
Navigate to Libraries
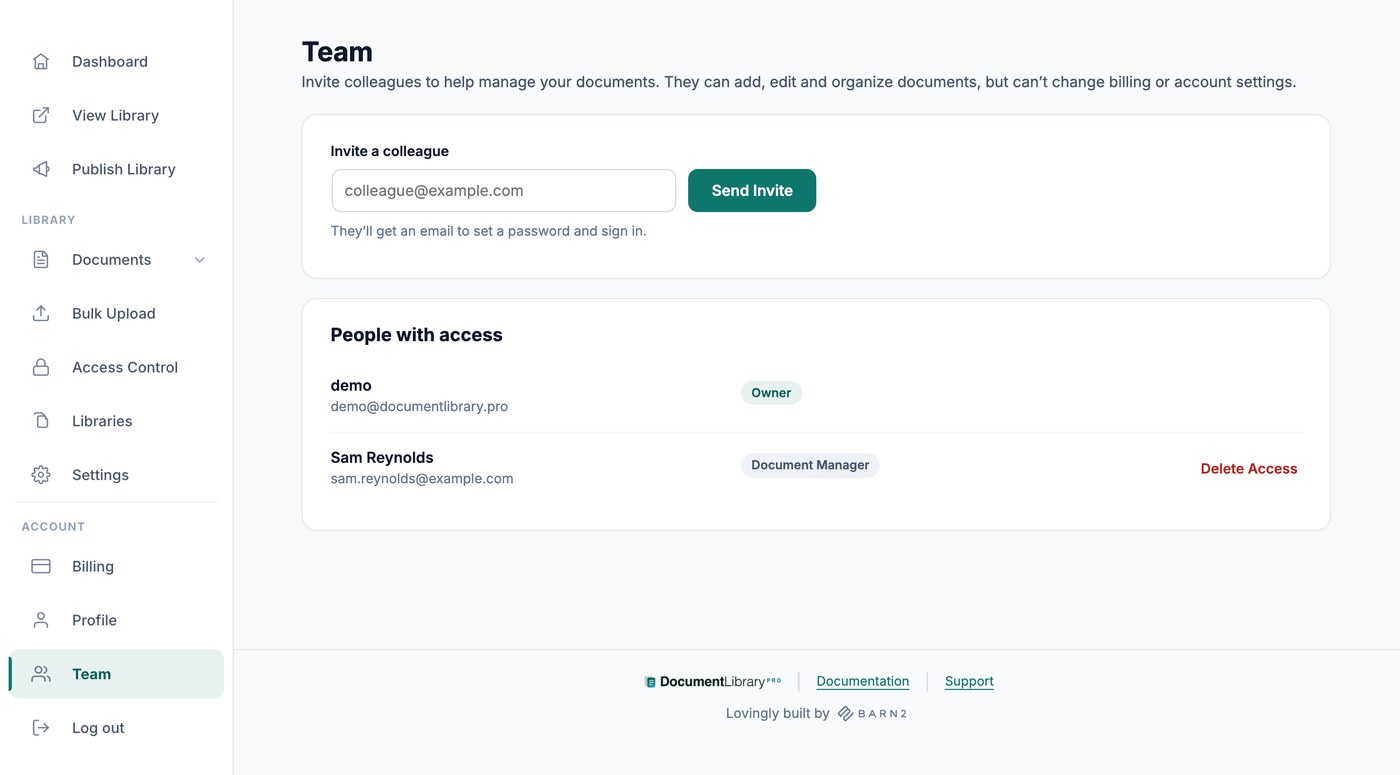click(x=116, y=422)
